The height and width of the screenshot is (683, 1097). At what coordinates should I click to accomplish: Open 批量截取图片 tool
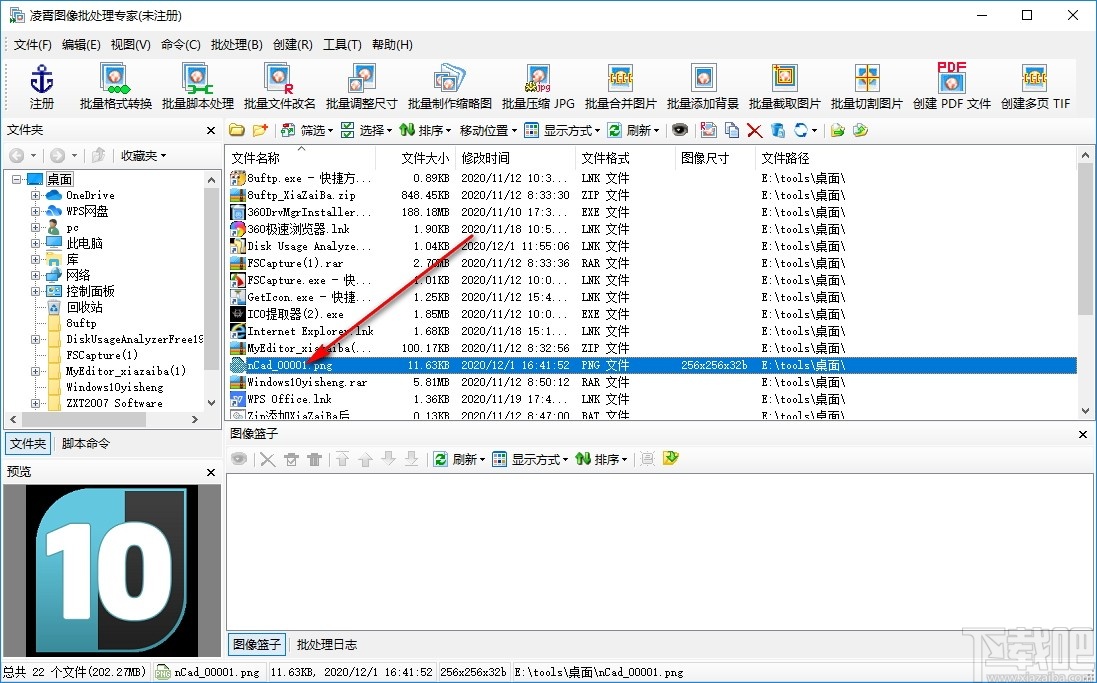click(x=784, y=87)
